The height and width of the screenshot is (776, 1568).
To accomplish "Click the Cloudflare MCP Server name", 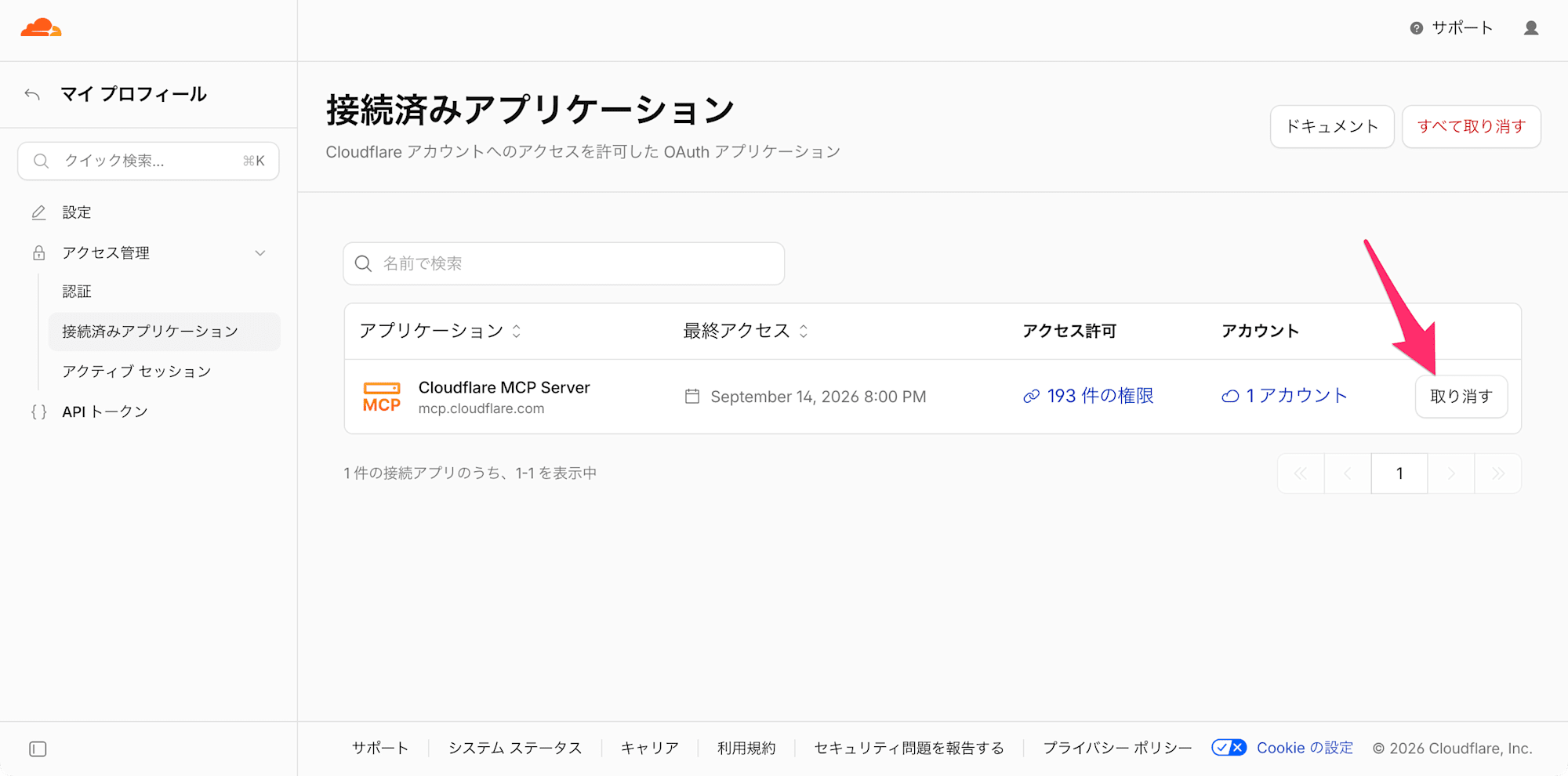I will pos(504,387).
